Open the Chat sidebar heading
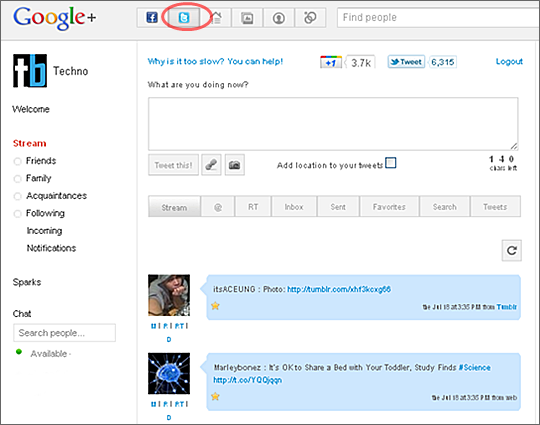The width and height of the screenshot is (540, 425). pos(22,313)
